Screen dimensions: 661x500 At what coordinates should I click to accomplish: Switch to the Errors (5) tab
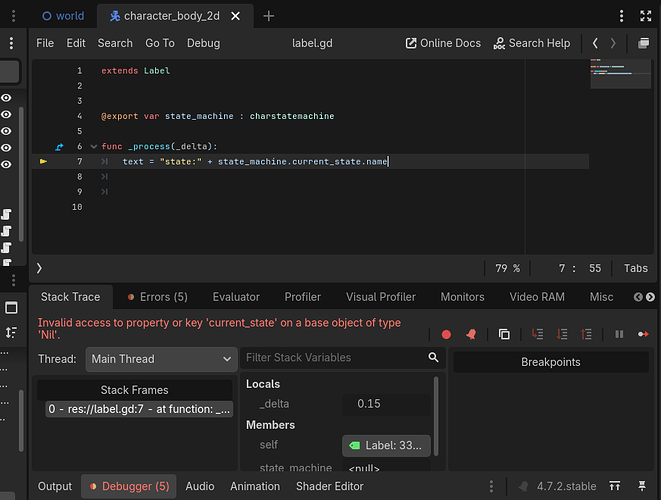pyautogui.click(x=157, y=297)
